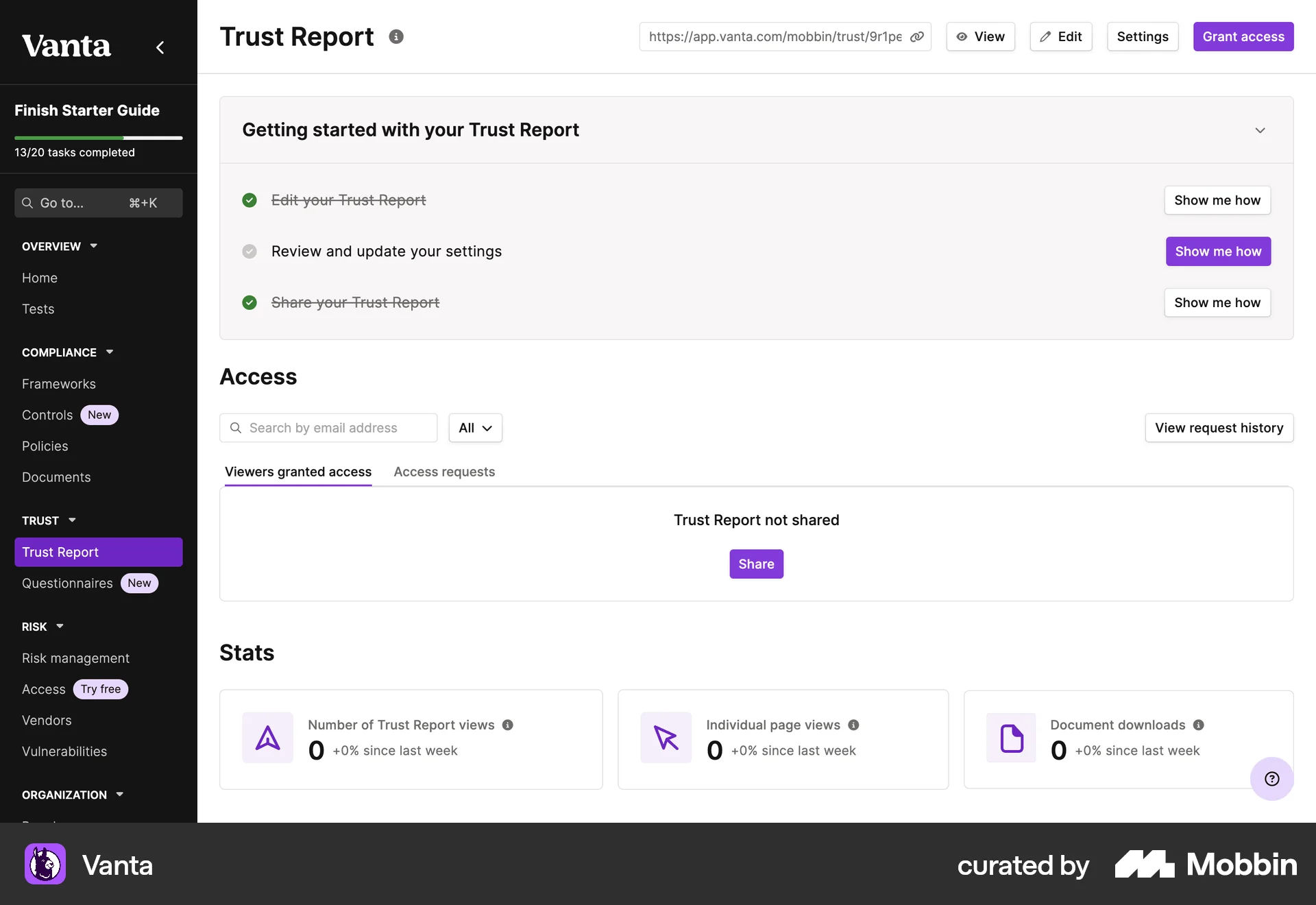Open Questionnaires in the sidebar

[67, 583]
